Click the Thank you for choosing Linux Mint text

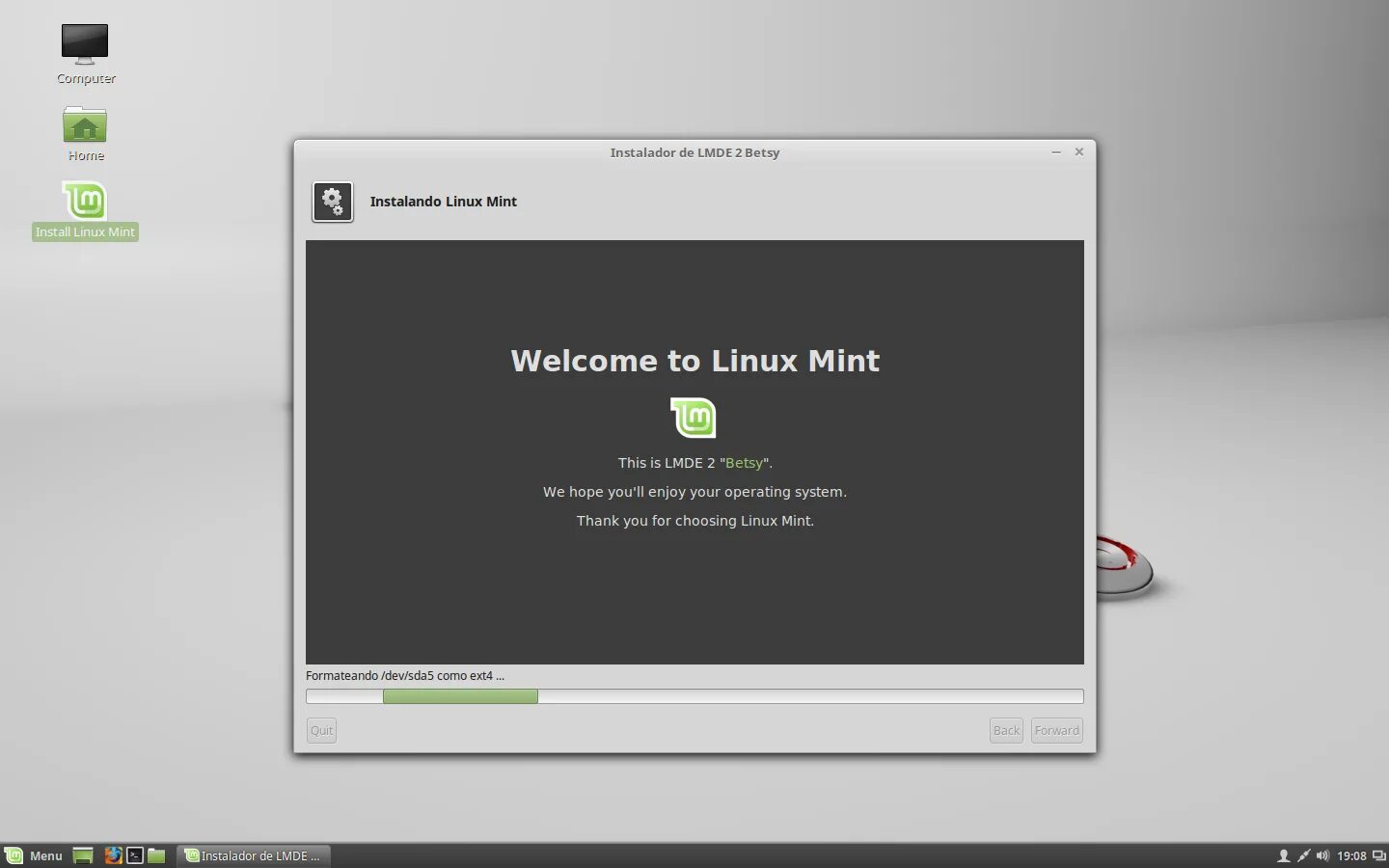[x=695, y=521]
